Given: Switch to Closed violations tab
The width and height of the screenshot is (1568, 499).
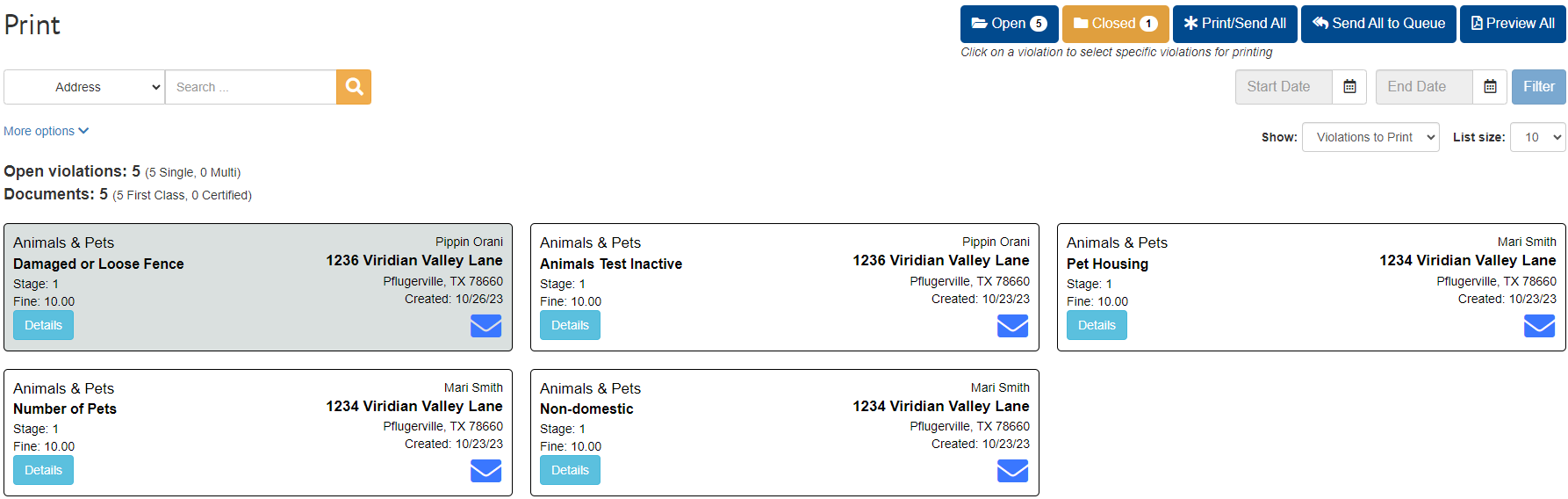Looking at the screenshot, I should [x=1115, y=24].
